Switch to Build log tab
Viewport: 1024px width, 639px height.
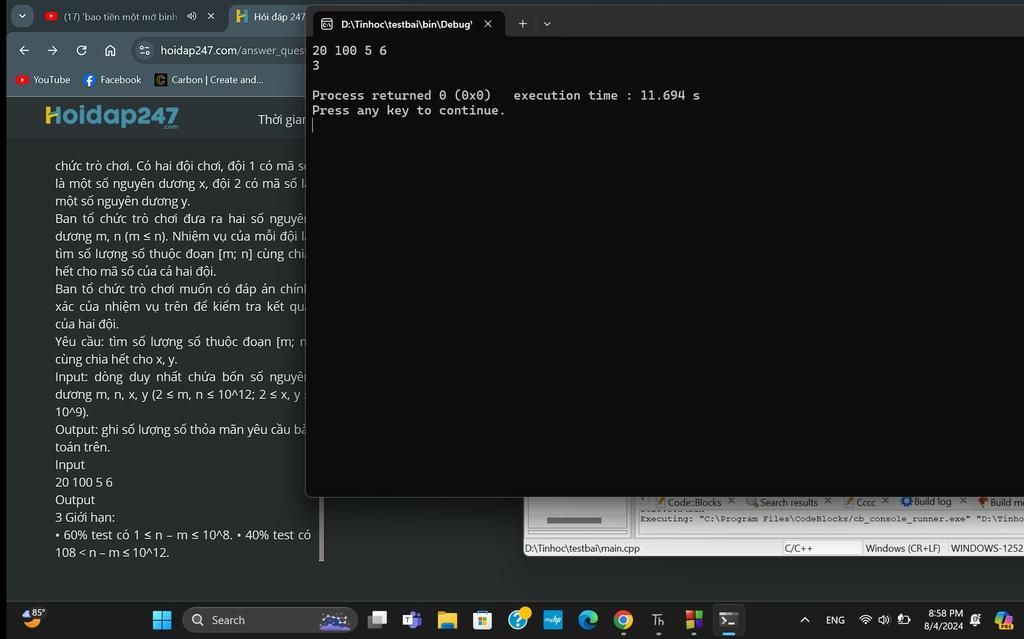[x=932, y=502]
